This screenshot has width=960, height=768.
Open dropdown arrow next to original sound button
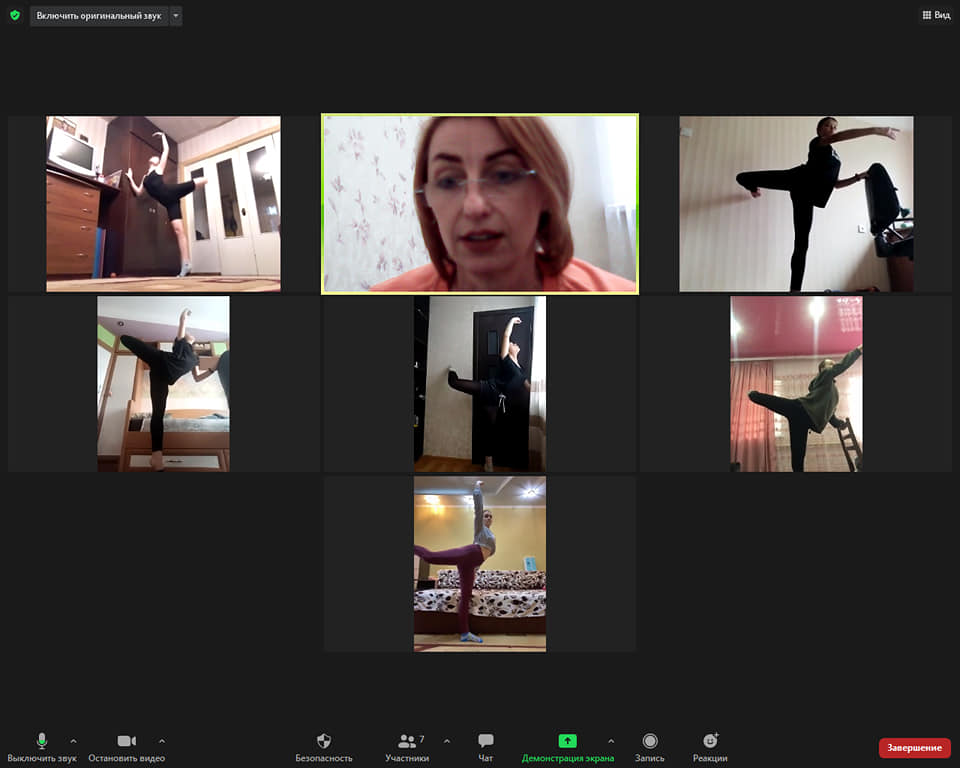(176, 16)
